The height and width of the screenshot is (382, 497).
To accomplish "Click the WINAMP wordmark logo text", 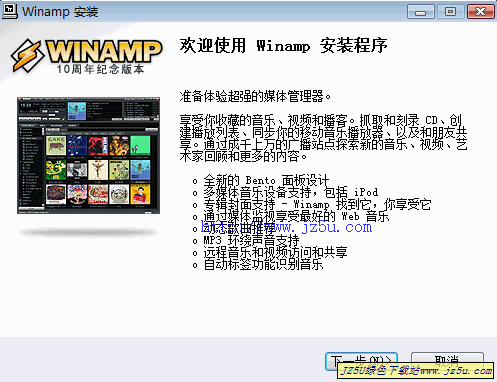I will coord(104,51).
